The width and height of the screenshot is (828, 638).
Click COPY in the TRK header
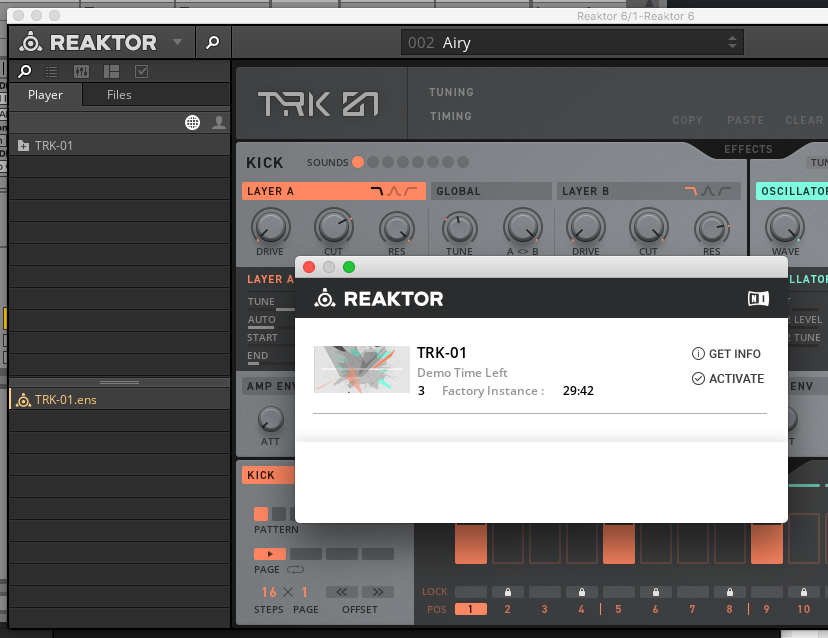[688, 120]
